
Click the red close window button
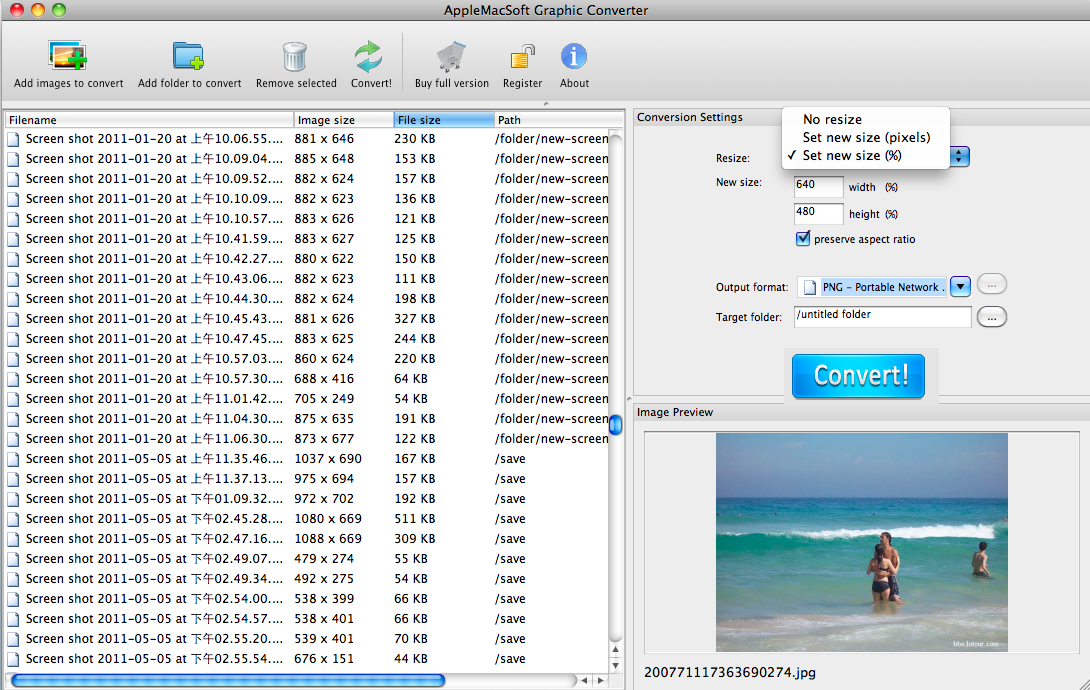point(16,10)
